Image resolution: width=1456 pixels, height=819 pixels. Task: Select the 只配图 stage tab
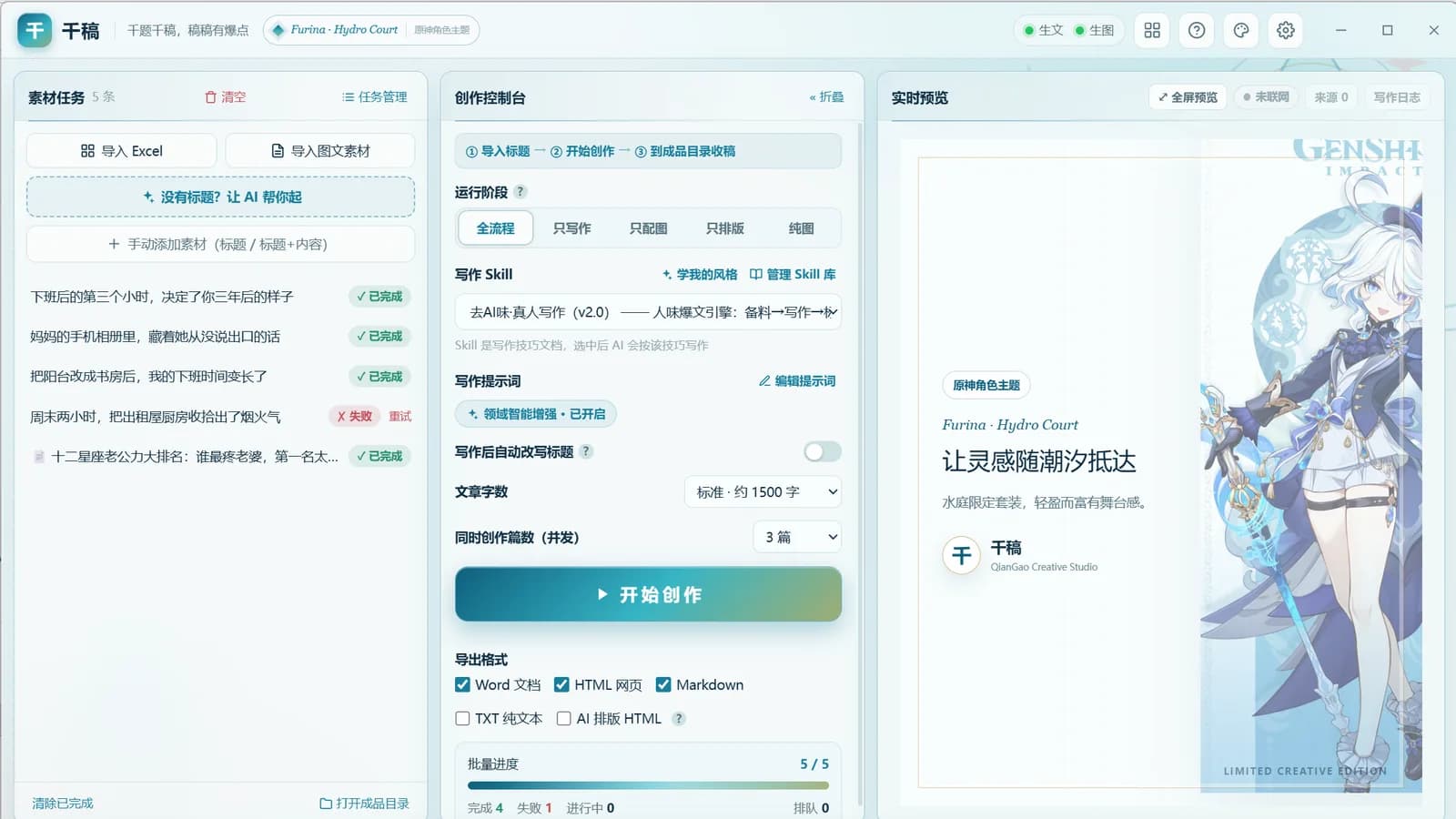(x=648, y=228)
